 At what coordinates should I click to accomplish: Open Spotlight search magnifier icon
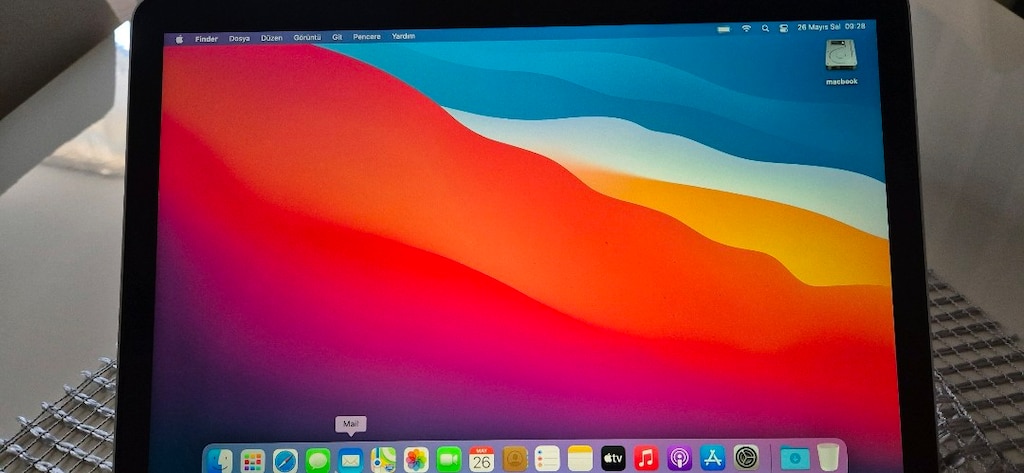click(x=765, y=28)
